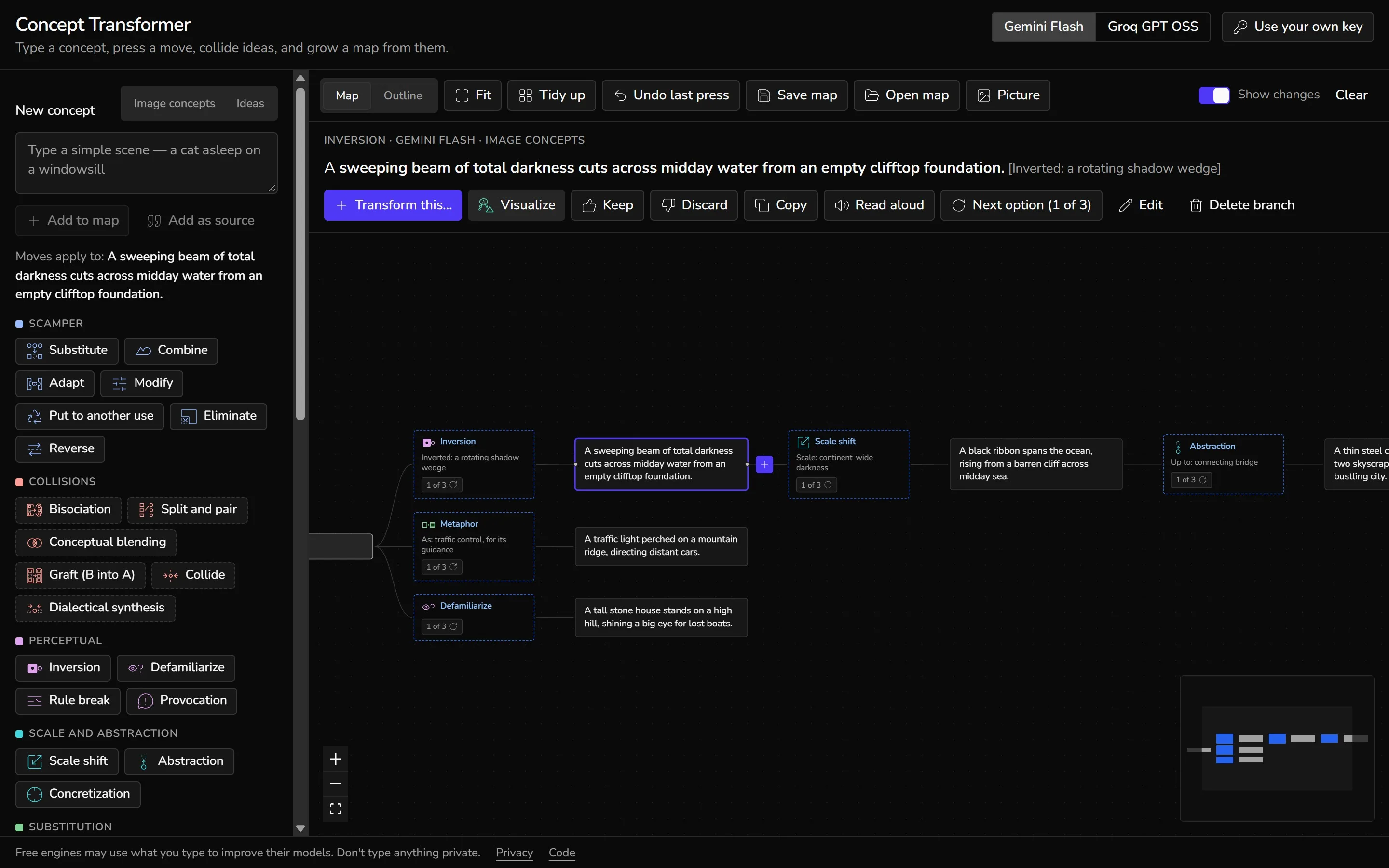
Task: Select the Inversion move in Perceptual
Action: click(63, 668)
